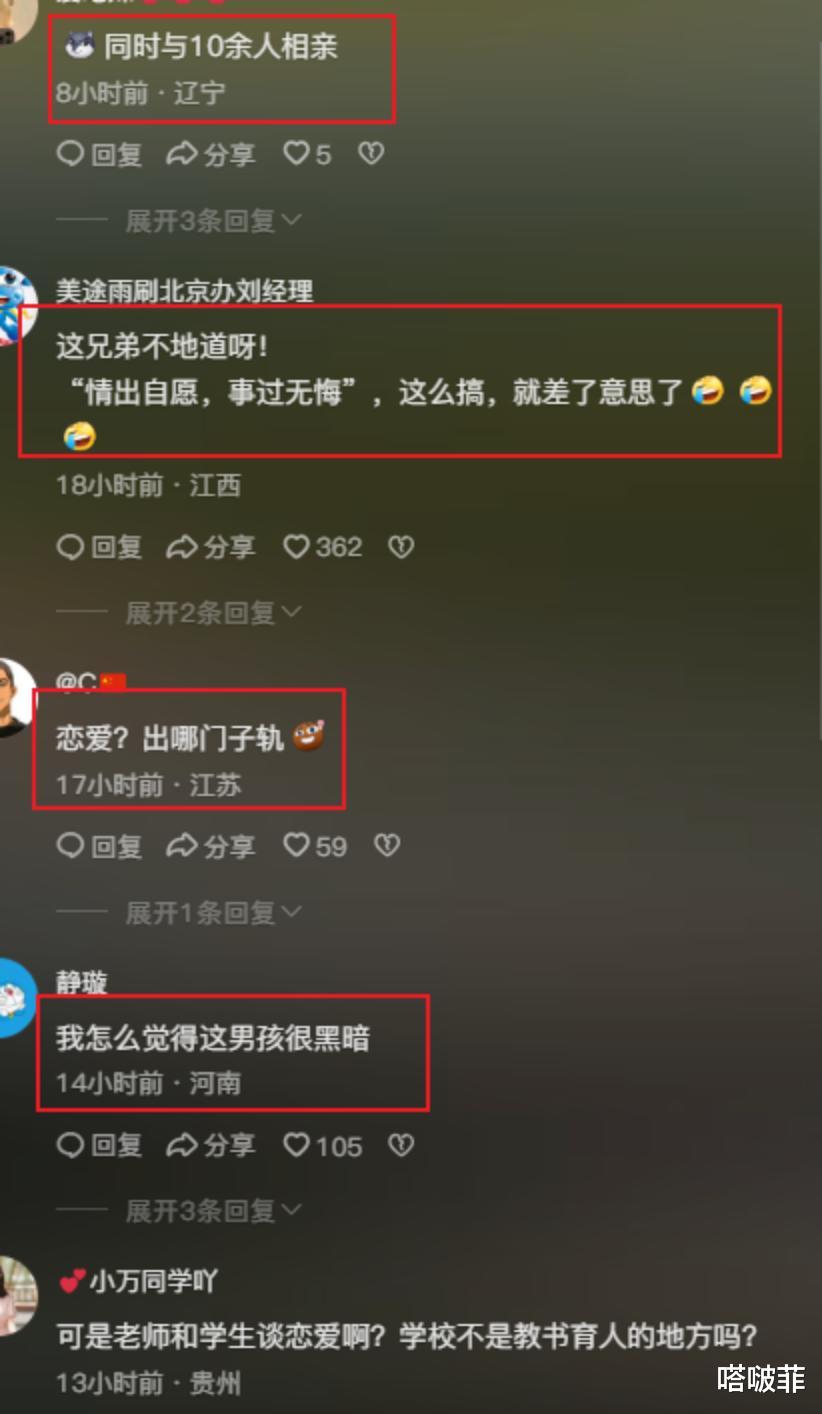Expand 展开2条回复 under 江西 comment
Viewport: 822px width, 1414px height.
pos(212,612)
